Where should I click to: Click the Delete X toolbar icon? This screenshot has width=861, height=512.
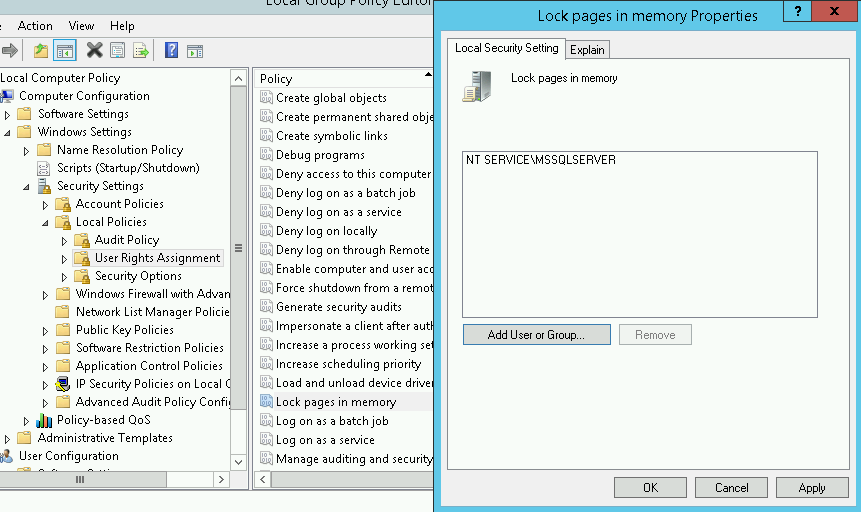(x=95, y=50)
